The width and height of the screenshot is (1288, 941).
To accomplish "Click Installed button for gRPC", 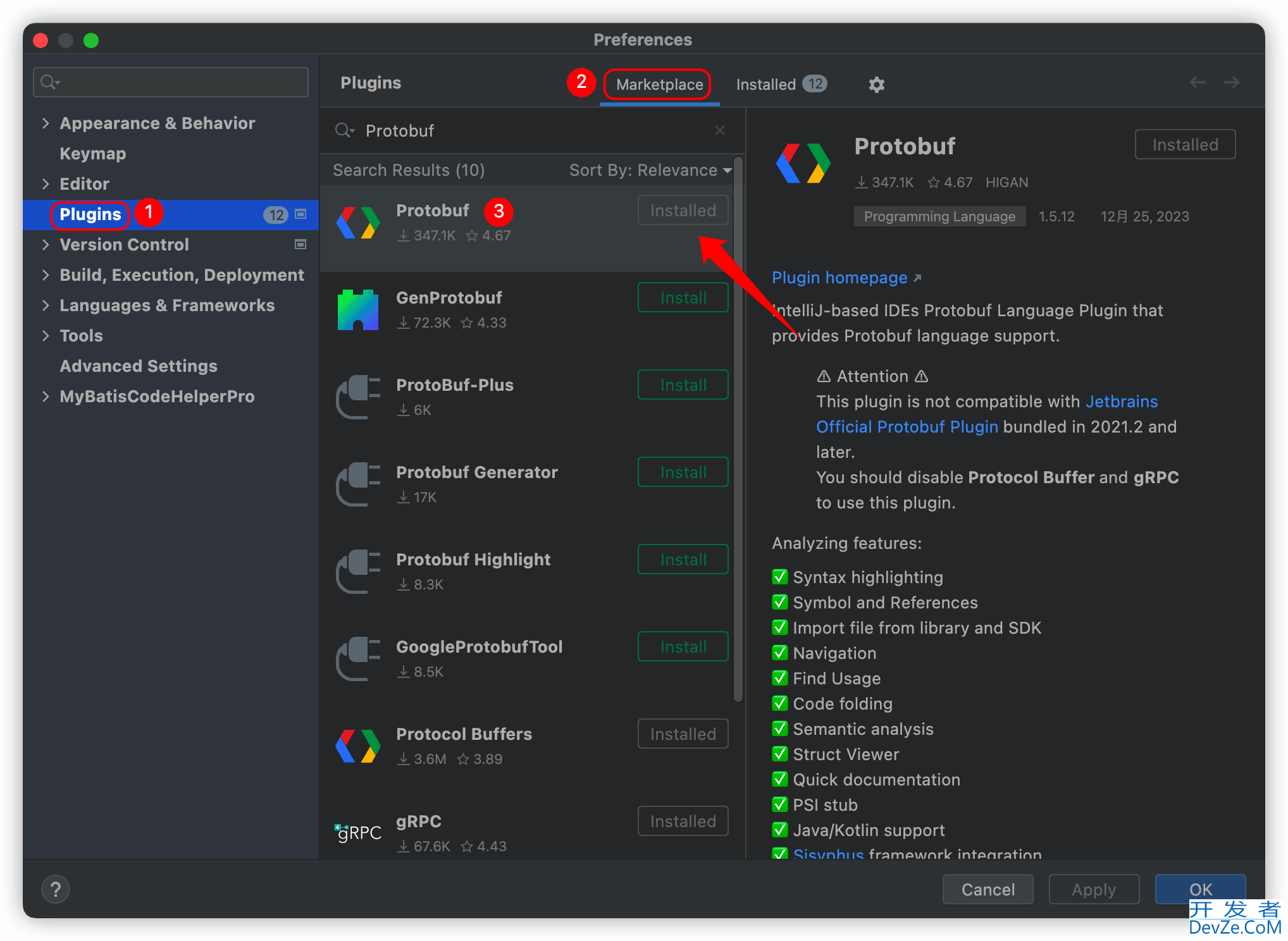I will coord(683,821).
